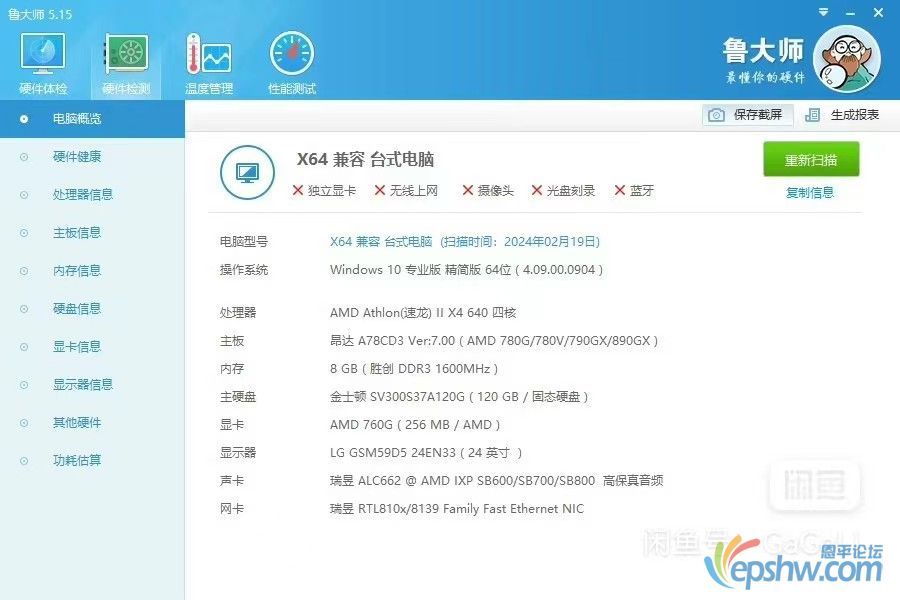Minimize the 鲁大师 window
This screenshot has width=900, height=600.
tap(851, 13)
